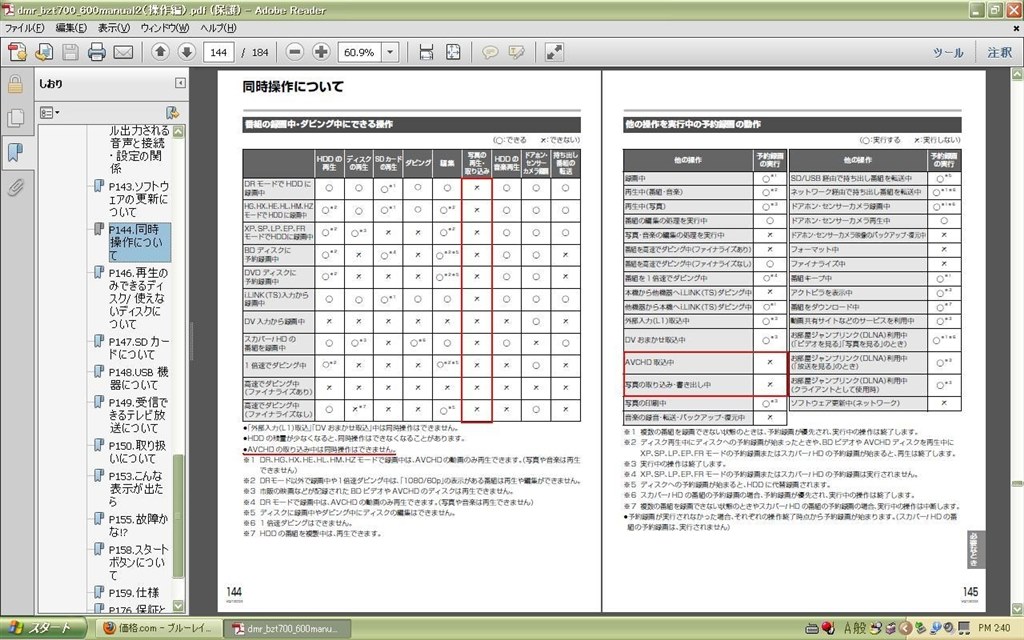1024x640 pixels.
Task: Select bookmark P143.ソフトウェアの更新について
Action: pos(139,199)
